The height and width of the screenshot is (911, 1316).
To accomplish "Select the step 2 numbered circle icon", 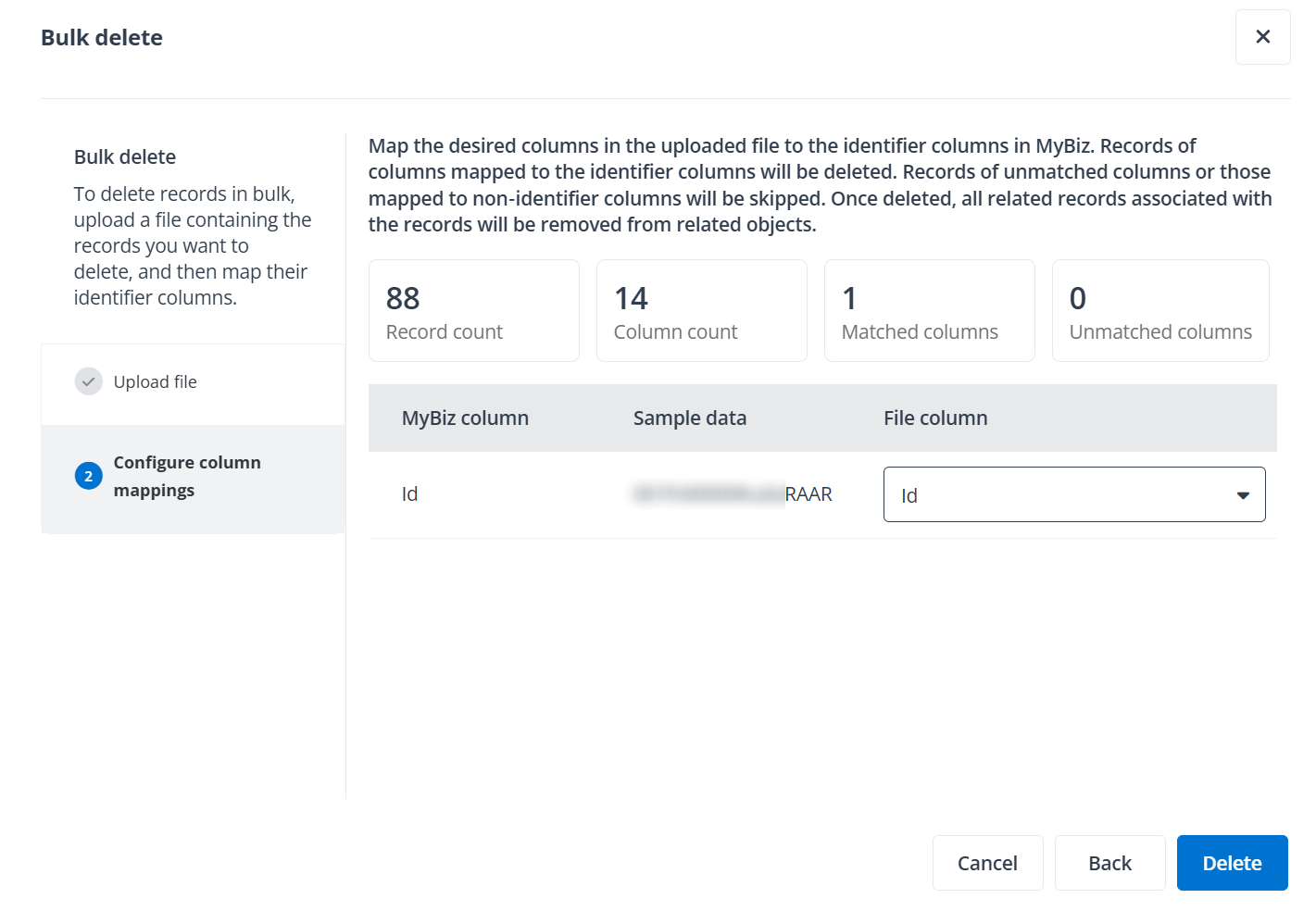I will (88, 476).
